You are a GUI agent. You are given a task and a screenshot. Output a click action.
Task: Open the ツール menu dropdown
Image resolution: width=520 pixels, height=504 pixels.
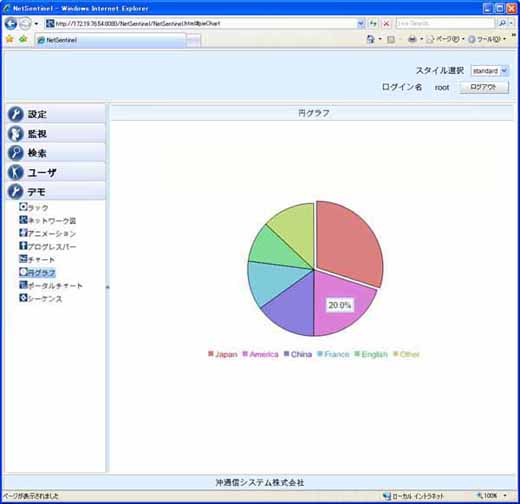coord(487,39)
